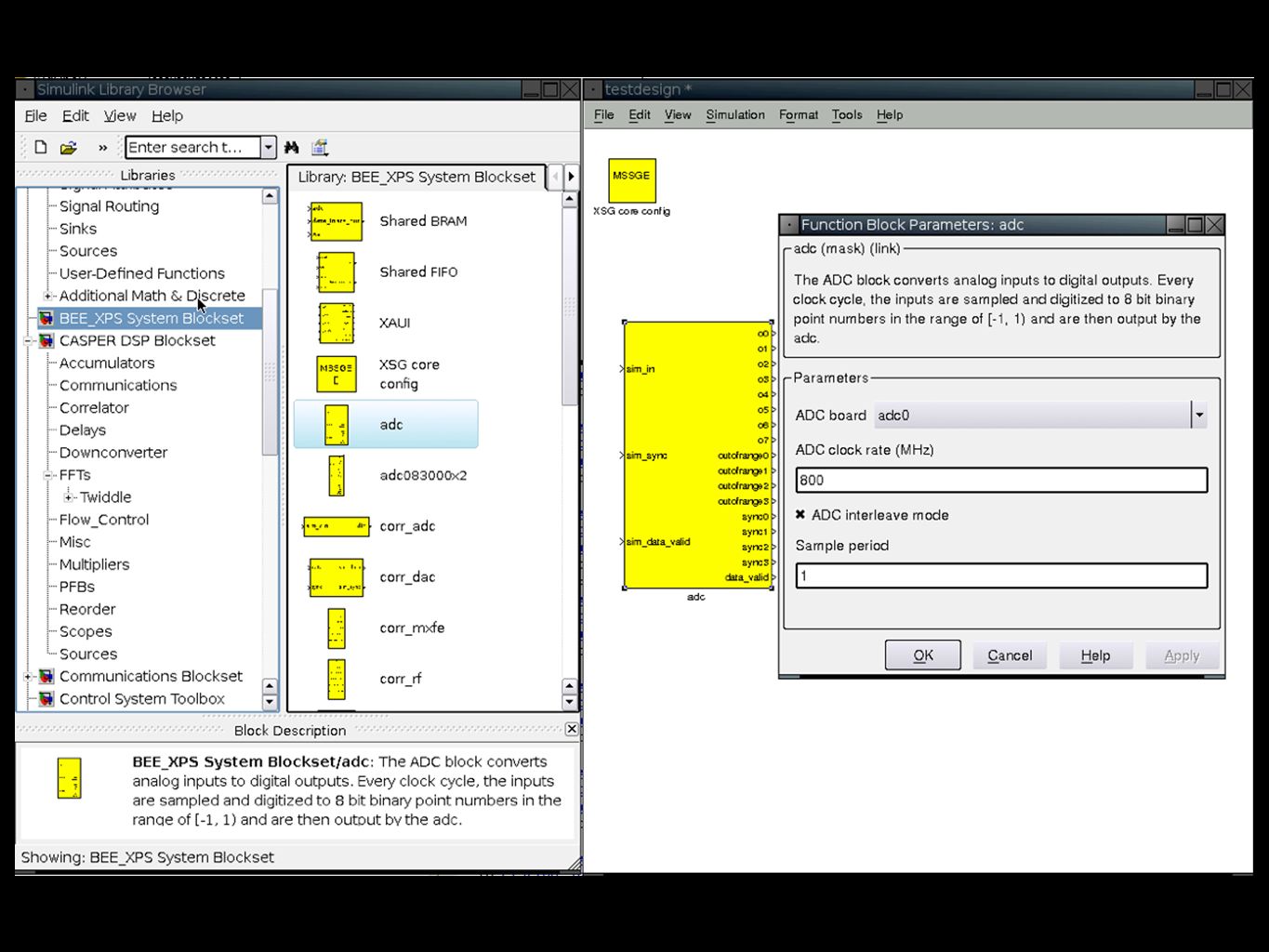Image resolution: width=1269 pixels, height=952 pixels.
Task: Select the adc083000x2 block icon
Action: [x=336, y=475]
